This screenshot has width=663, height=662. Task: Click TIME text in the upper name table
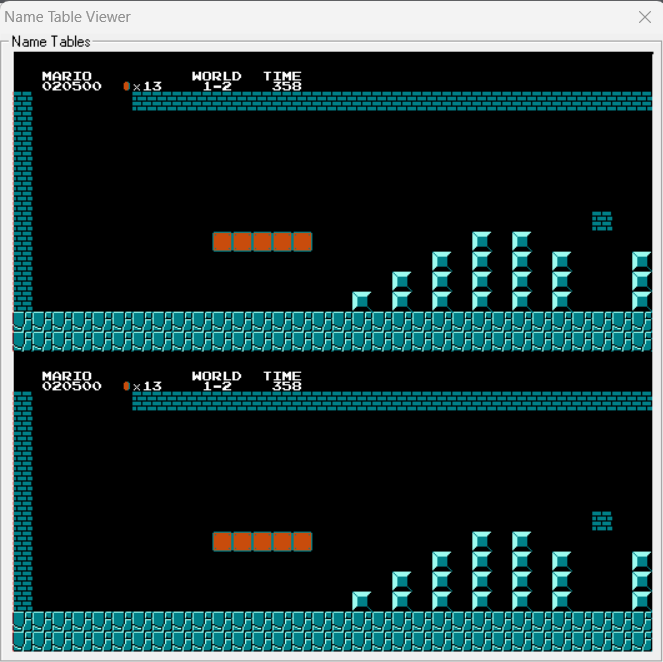pos(282,76)
